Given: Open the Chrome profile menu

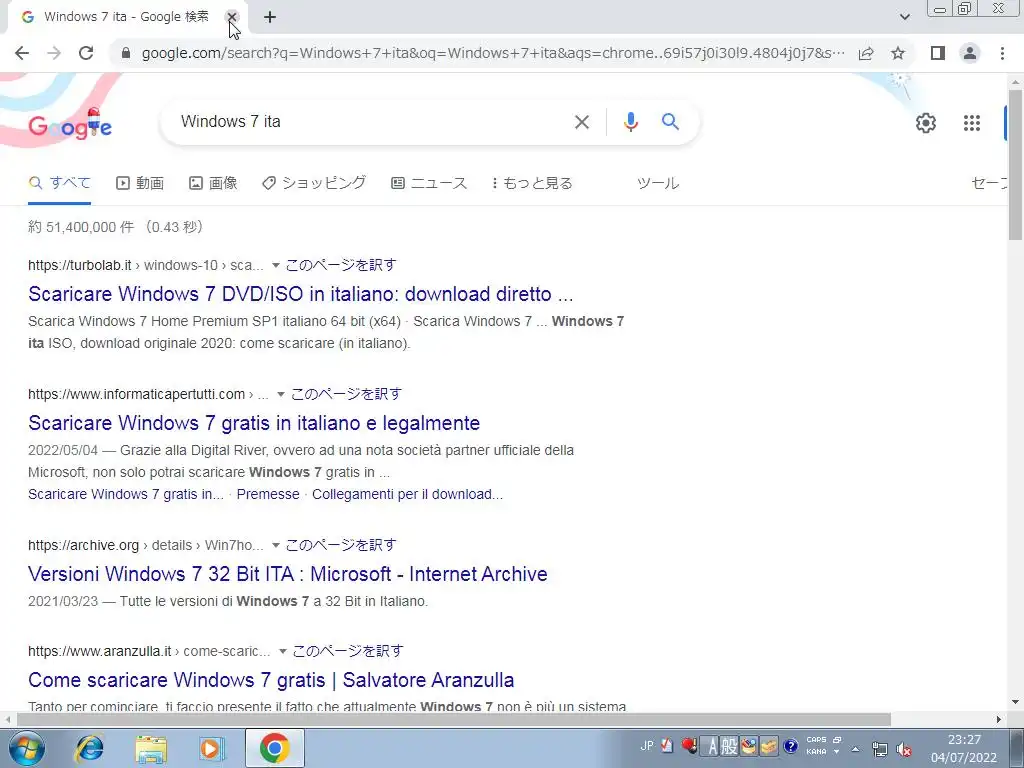Looking at the screenshot, I should 970,53.
